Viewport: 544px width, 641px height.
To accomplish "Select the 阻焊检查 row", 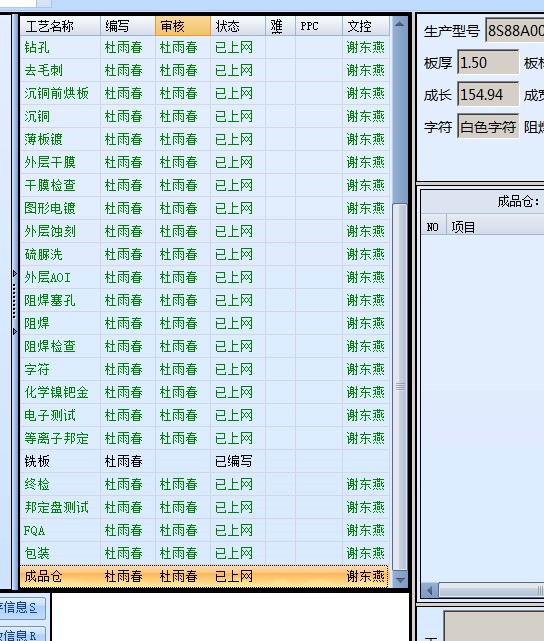I will pyautogui.click(x=205, y=347).
